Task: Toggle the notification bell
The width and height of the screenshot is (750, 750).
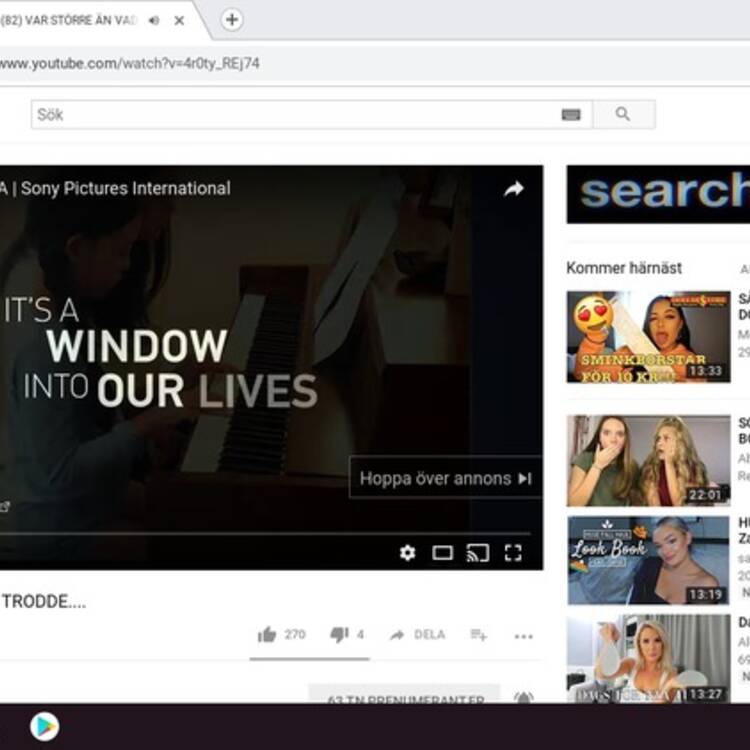Action: point(523,697)
